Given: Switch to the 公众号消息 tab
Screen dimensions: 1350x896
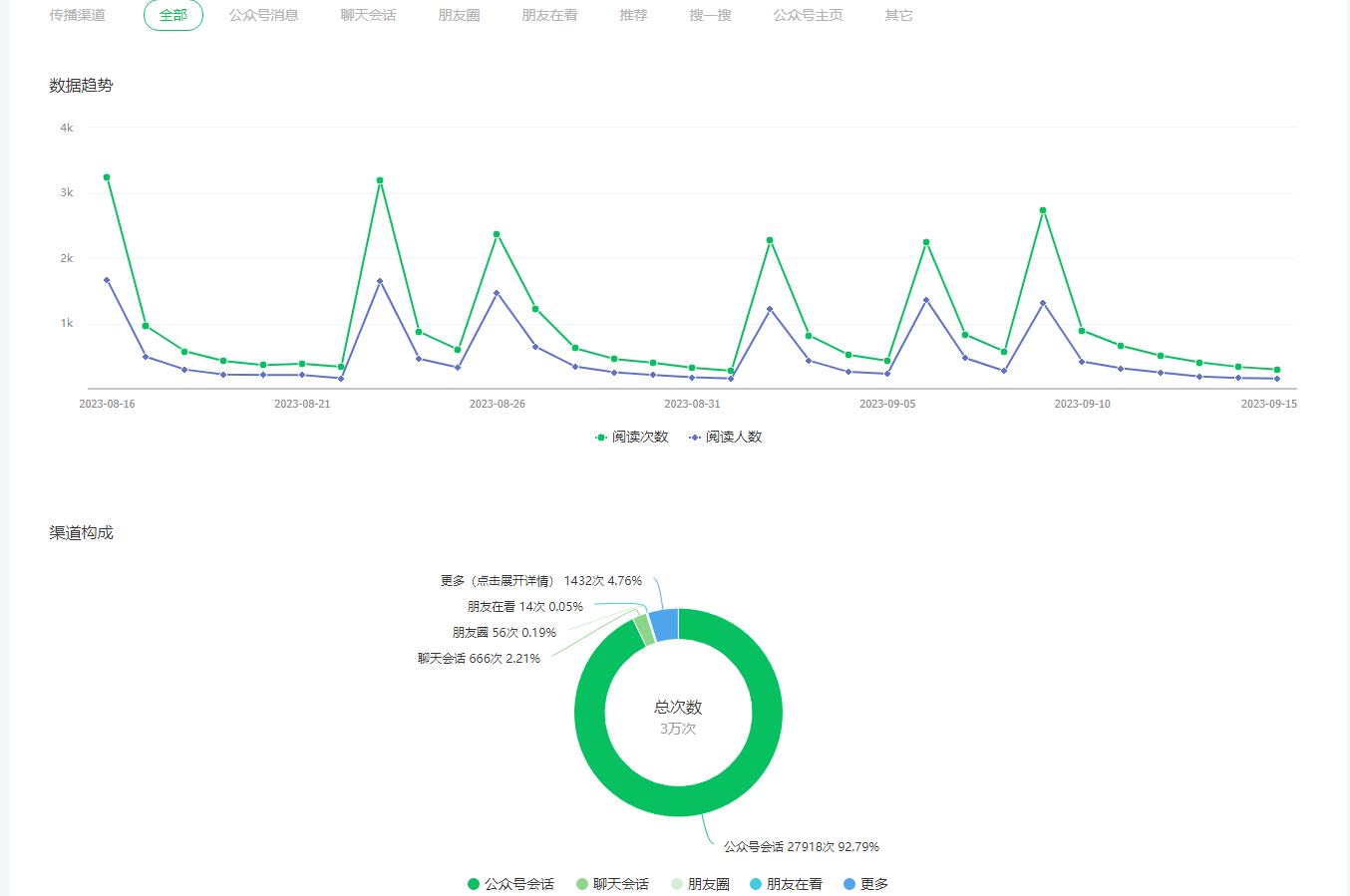Looking at the screenshot, I should 263,16.
